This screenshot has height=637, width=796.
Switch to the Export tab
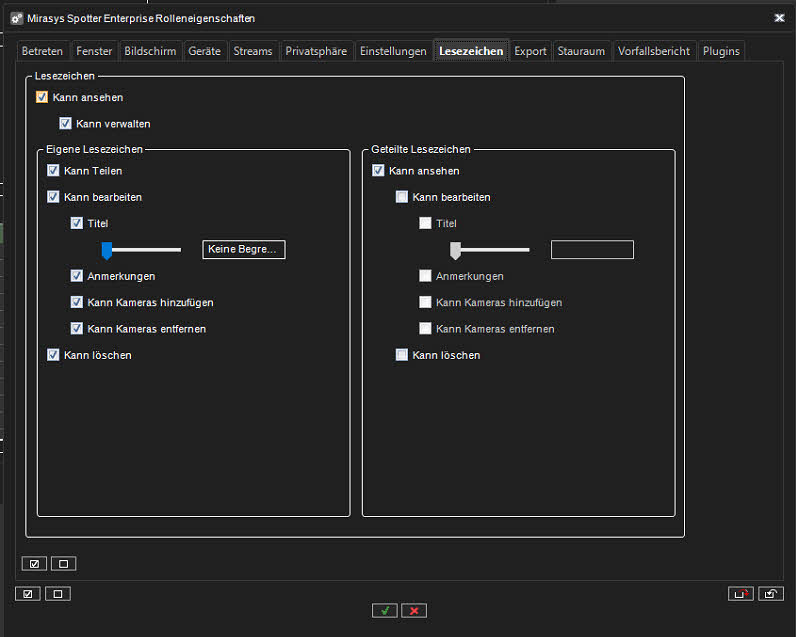[x=530, y=51]
